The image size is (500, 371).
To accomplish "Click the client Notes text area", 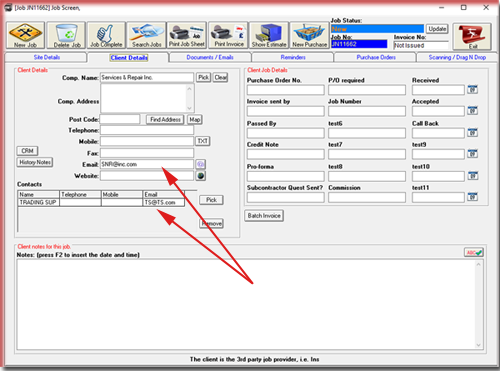I will pos(246,305).
